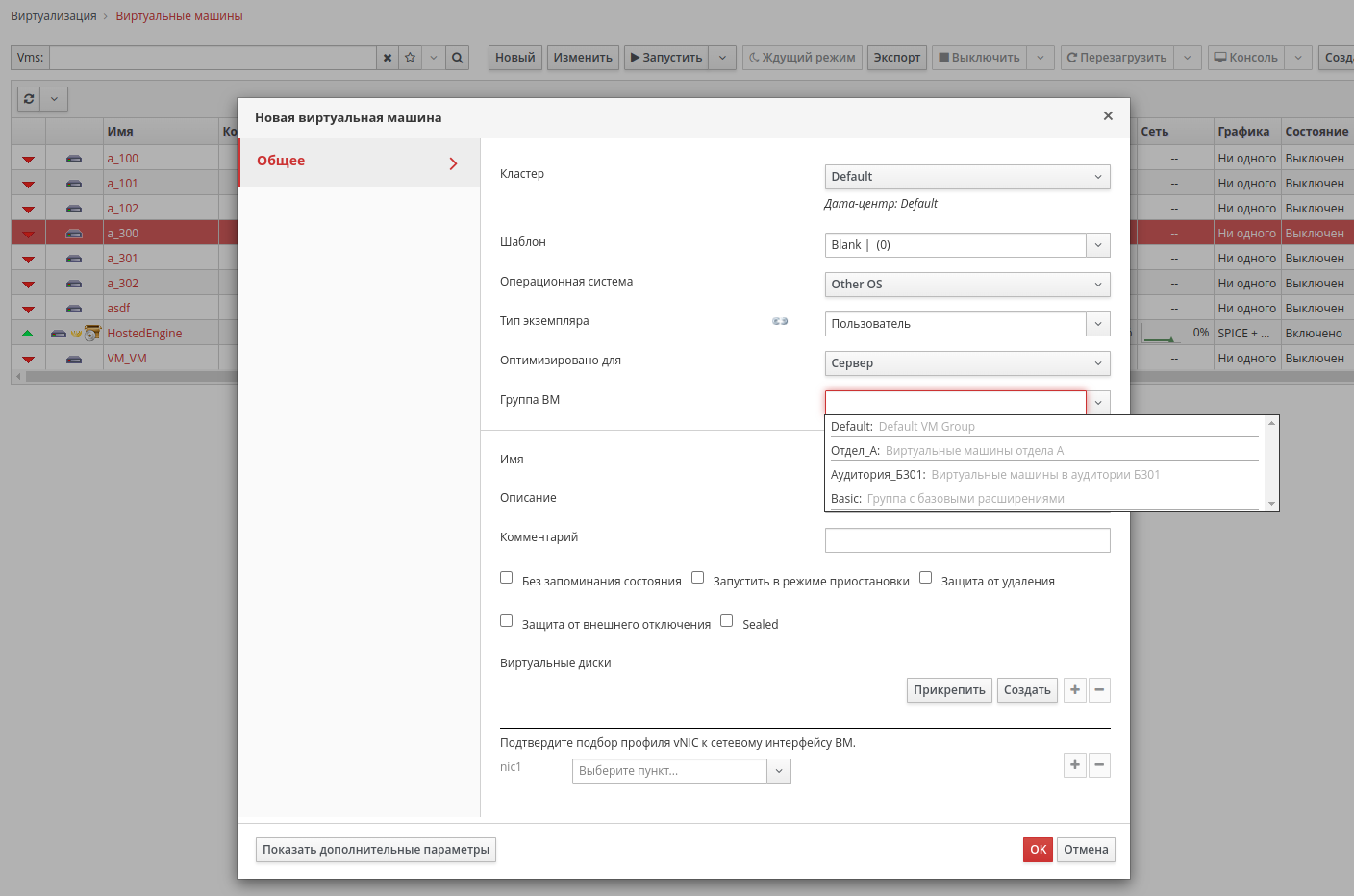Open the nic1 Выберите пункт dropdown
The width and height of the screenshot is (1354, 896).
(682, 771)
